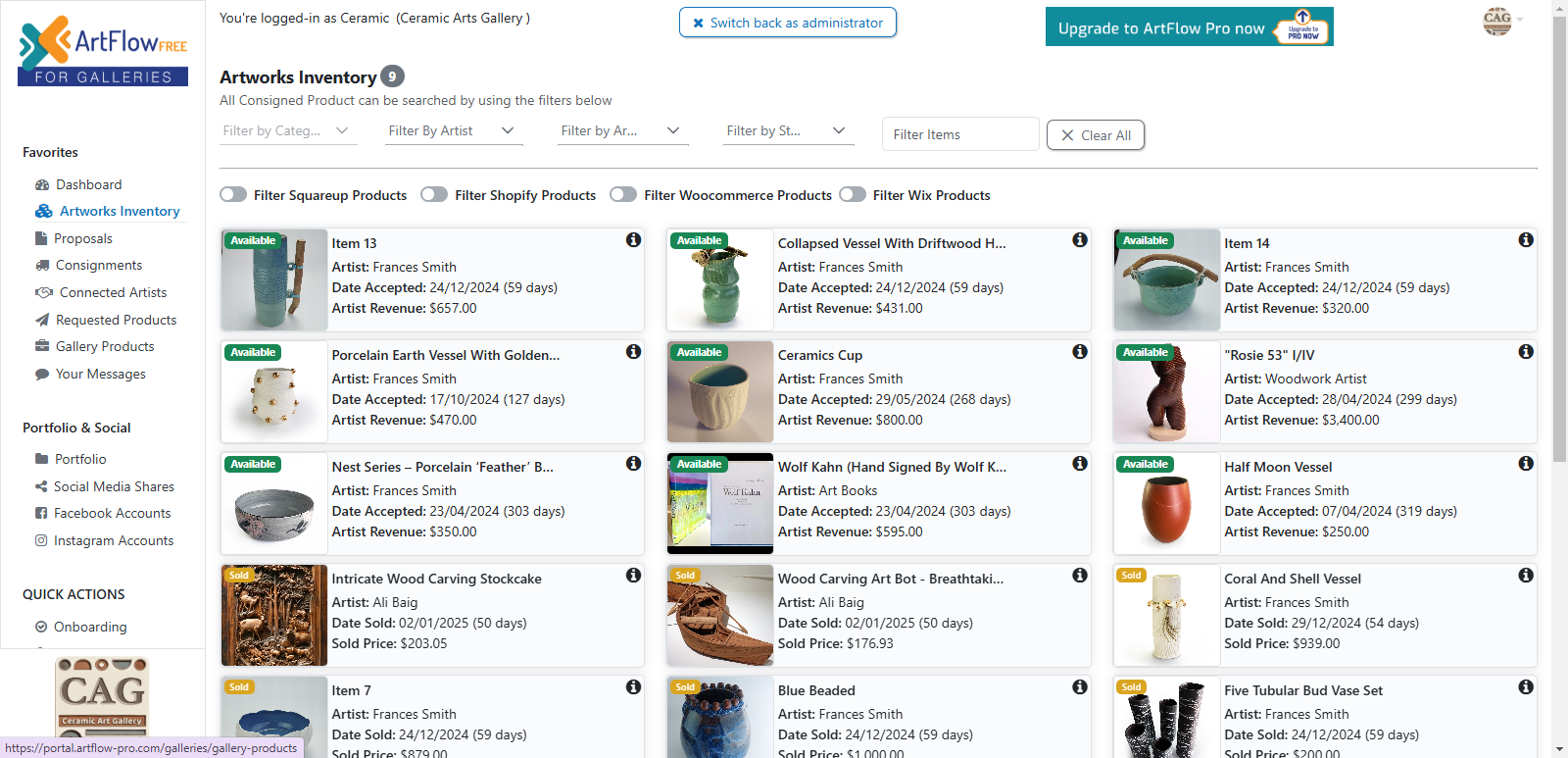Image resolution: width=1568 pixels, height=758 pixels.
Task: Click the Dashboard sidebar icon
Action: tap(42, 184)
